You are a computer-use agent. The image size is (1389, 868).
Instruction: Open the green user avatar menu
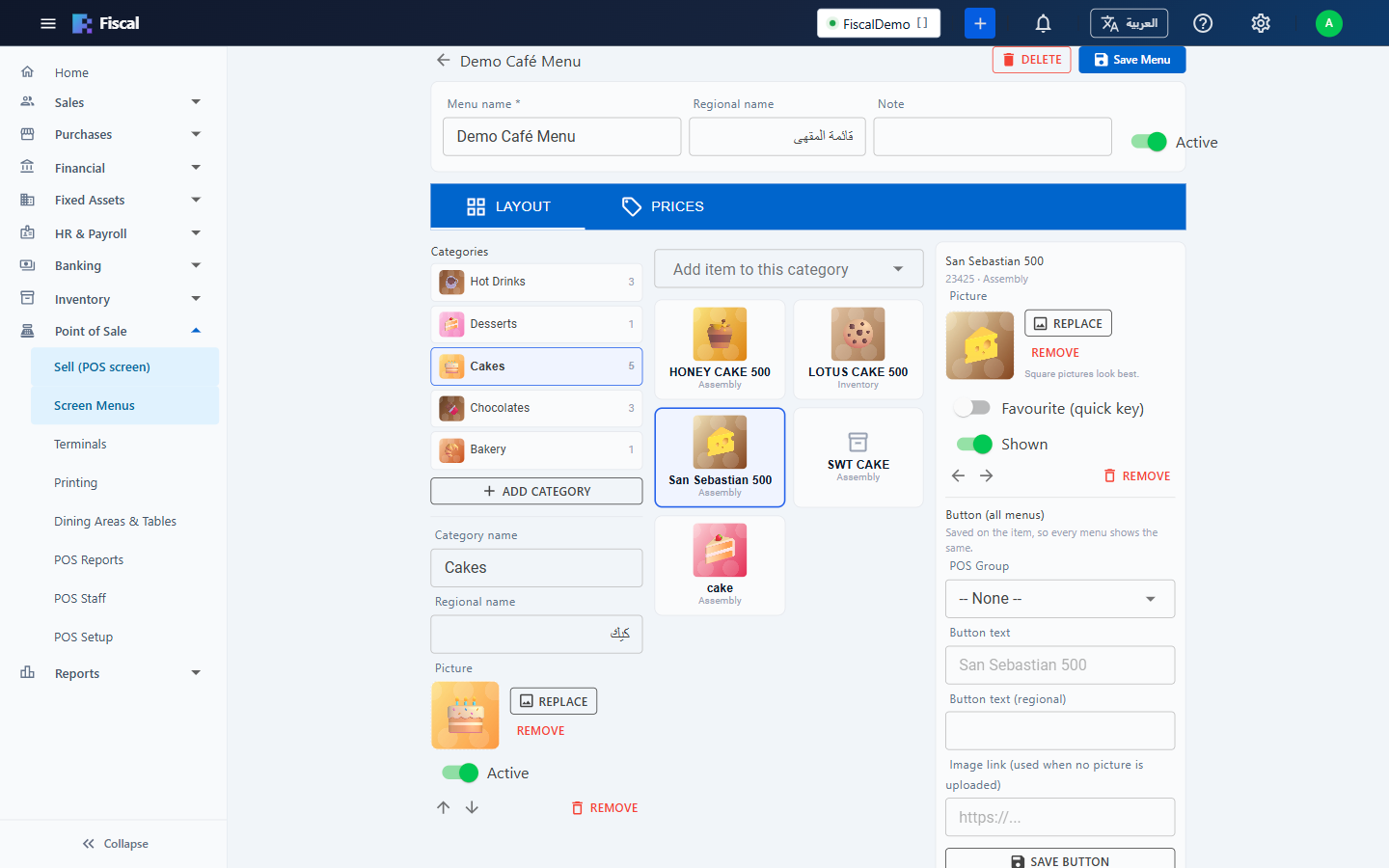pyautogui.click(x=1329, y=23)
